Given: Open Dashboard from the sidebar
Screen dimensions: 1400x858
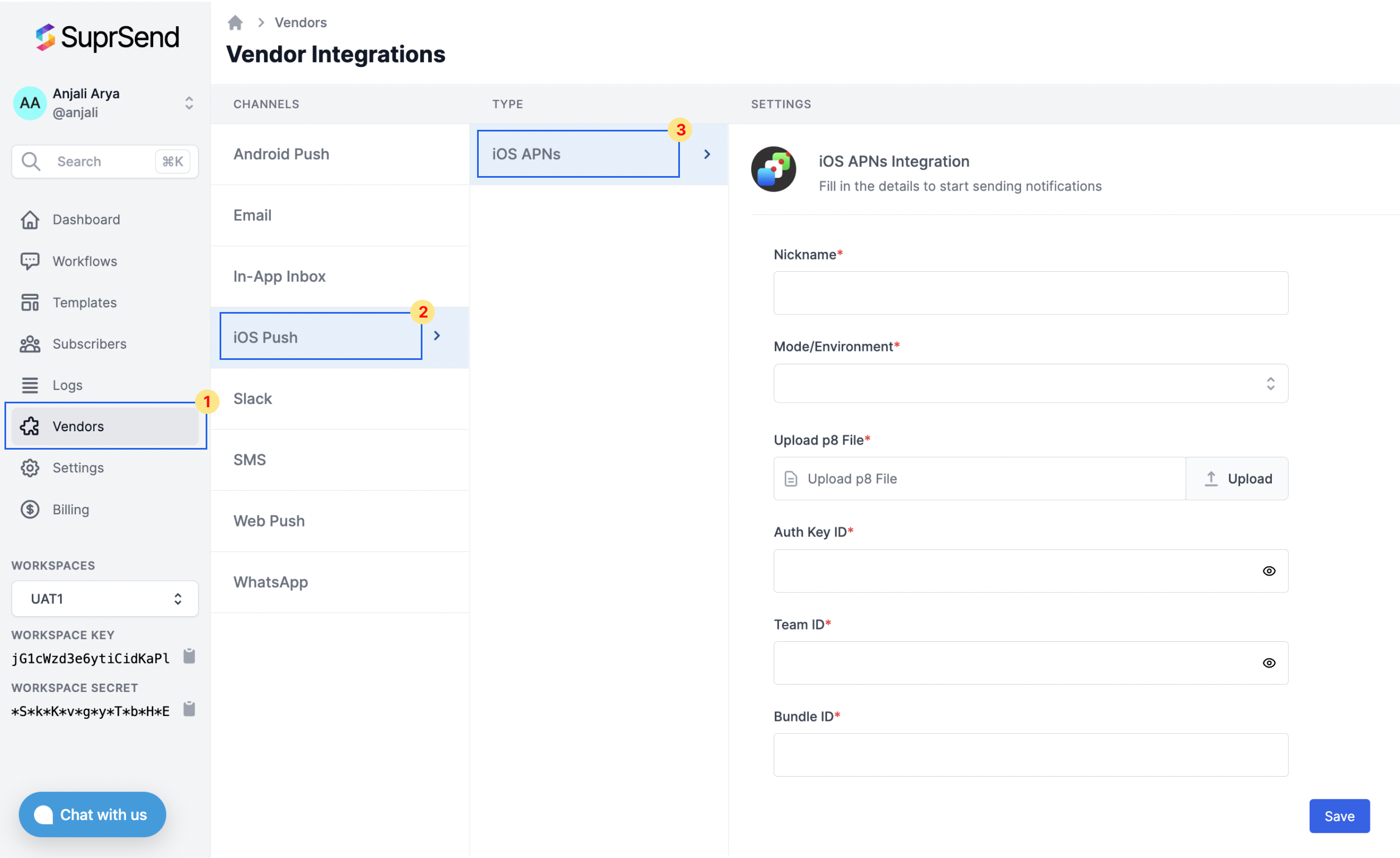Looking at the screenshot, I should [x=86, y=220].
